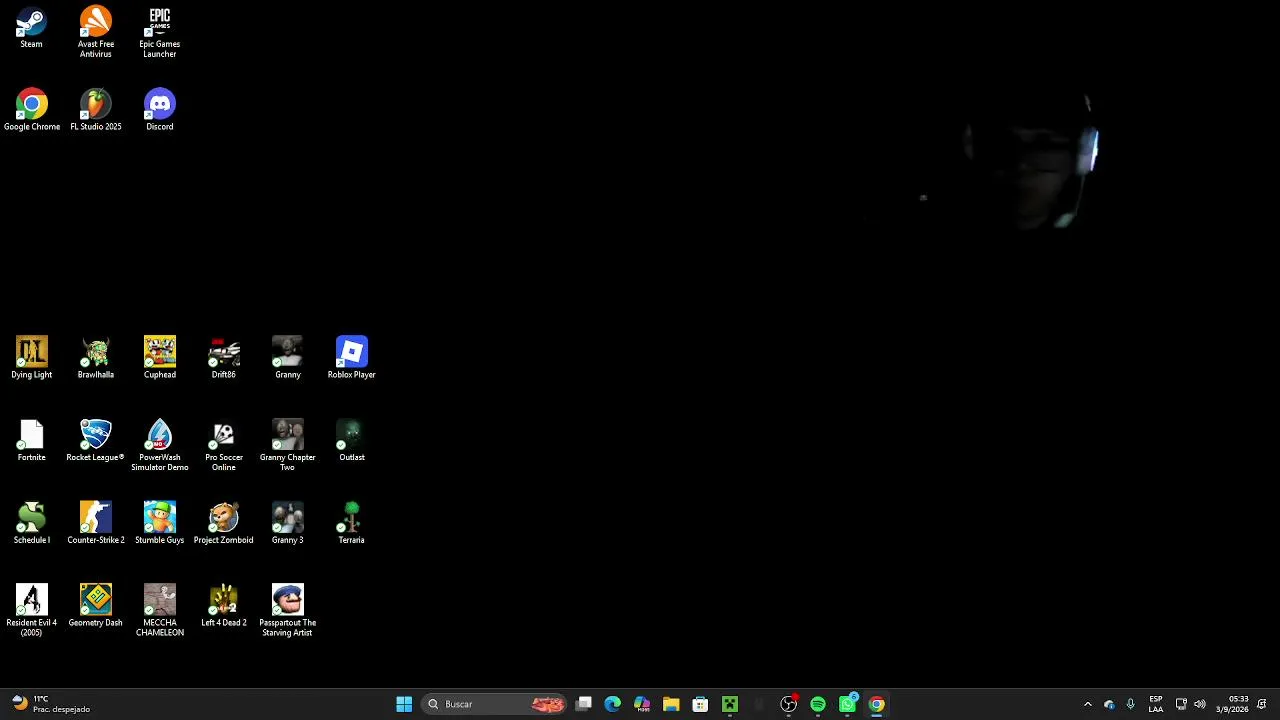Expand the hidden system tray icons
This screenshot has height=720, width=1280.
1088,704
